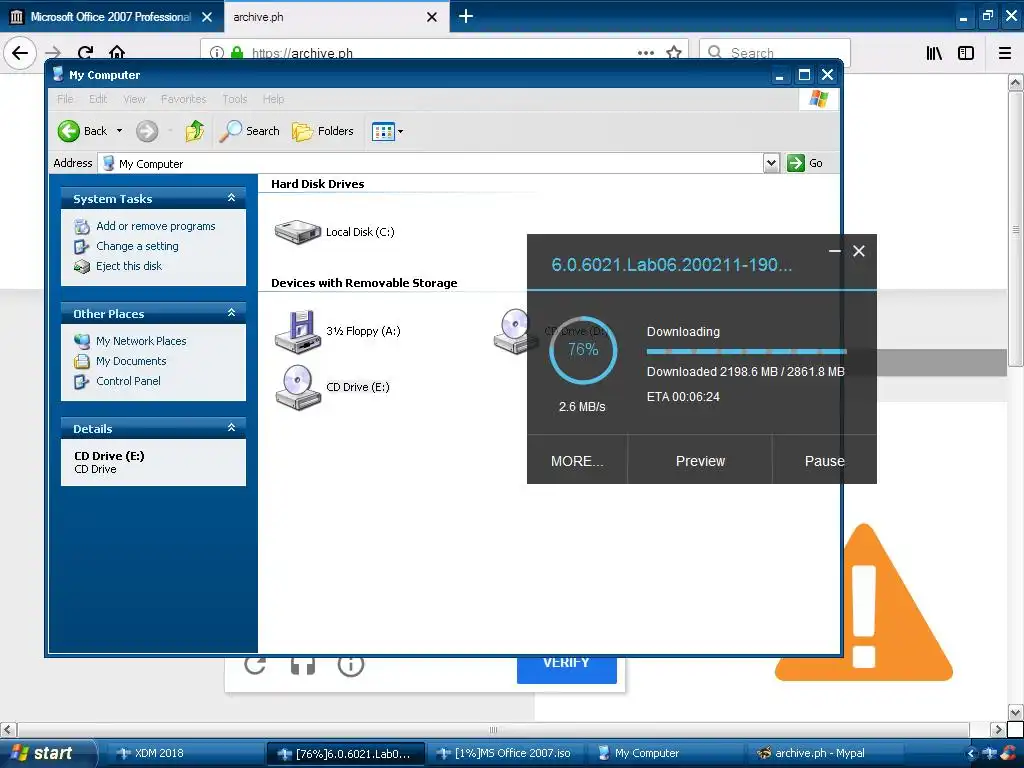Click the blue VERIFY button
The height and width of the screenshot is (768, 1024).
566,669
